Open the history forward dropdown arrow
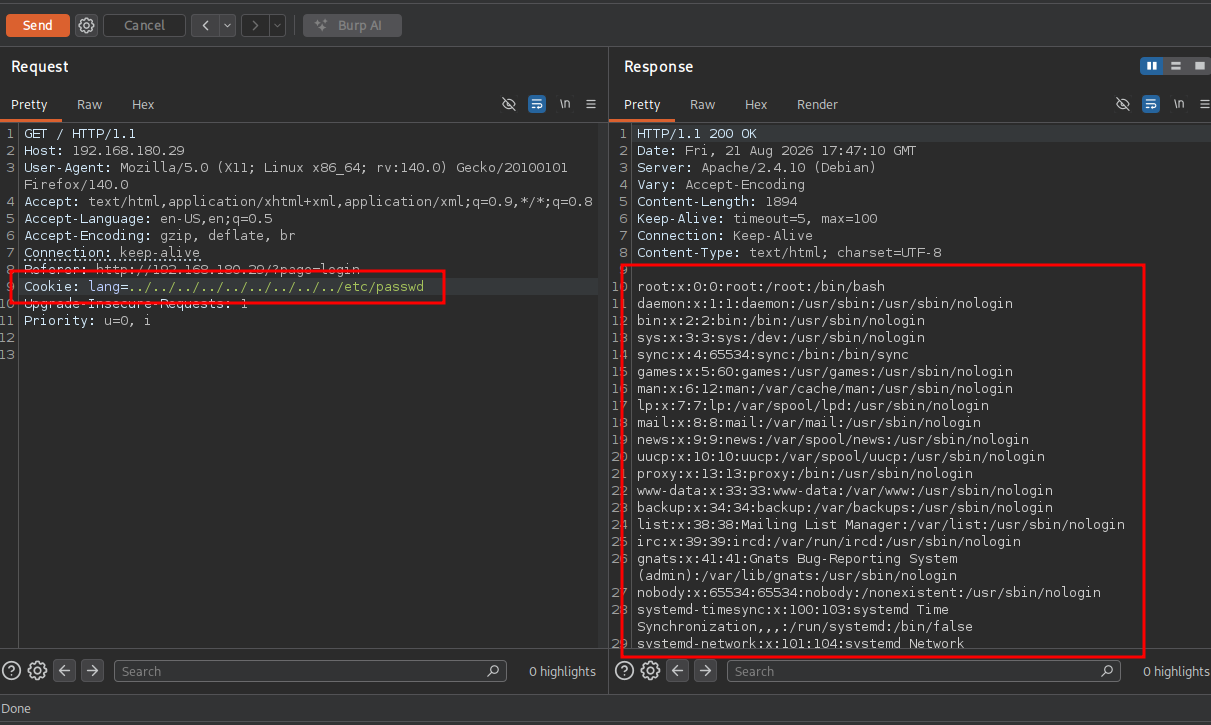Screen dimensions: 1211x725 (277, 25)
